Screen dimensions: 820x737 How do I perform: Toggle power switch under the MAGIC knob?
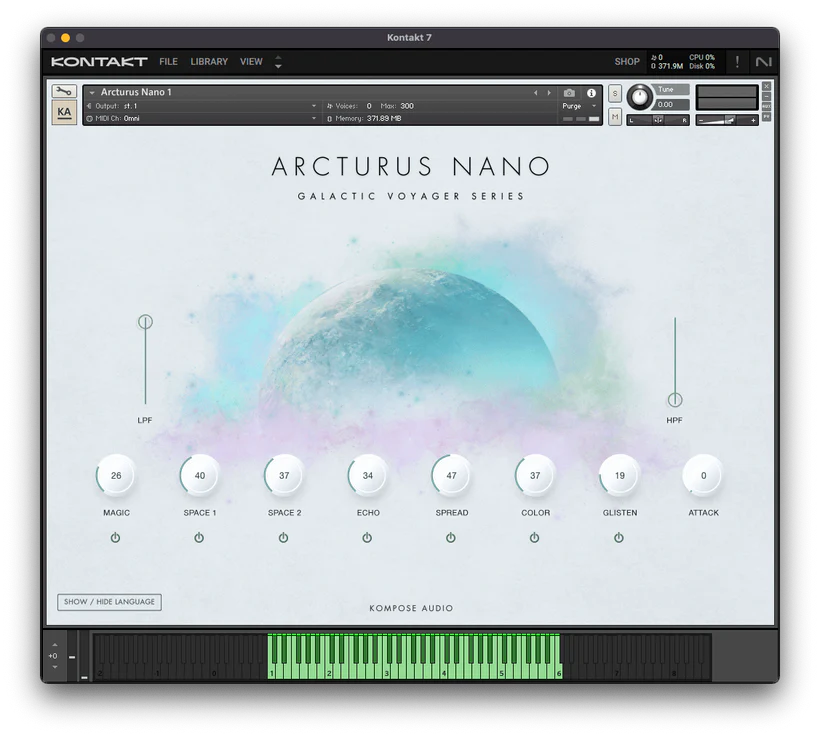pos(116,537)
